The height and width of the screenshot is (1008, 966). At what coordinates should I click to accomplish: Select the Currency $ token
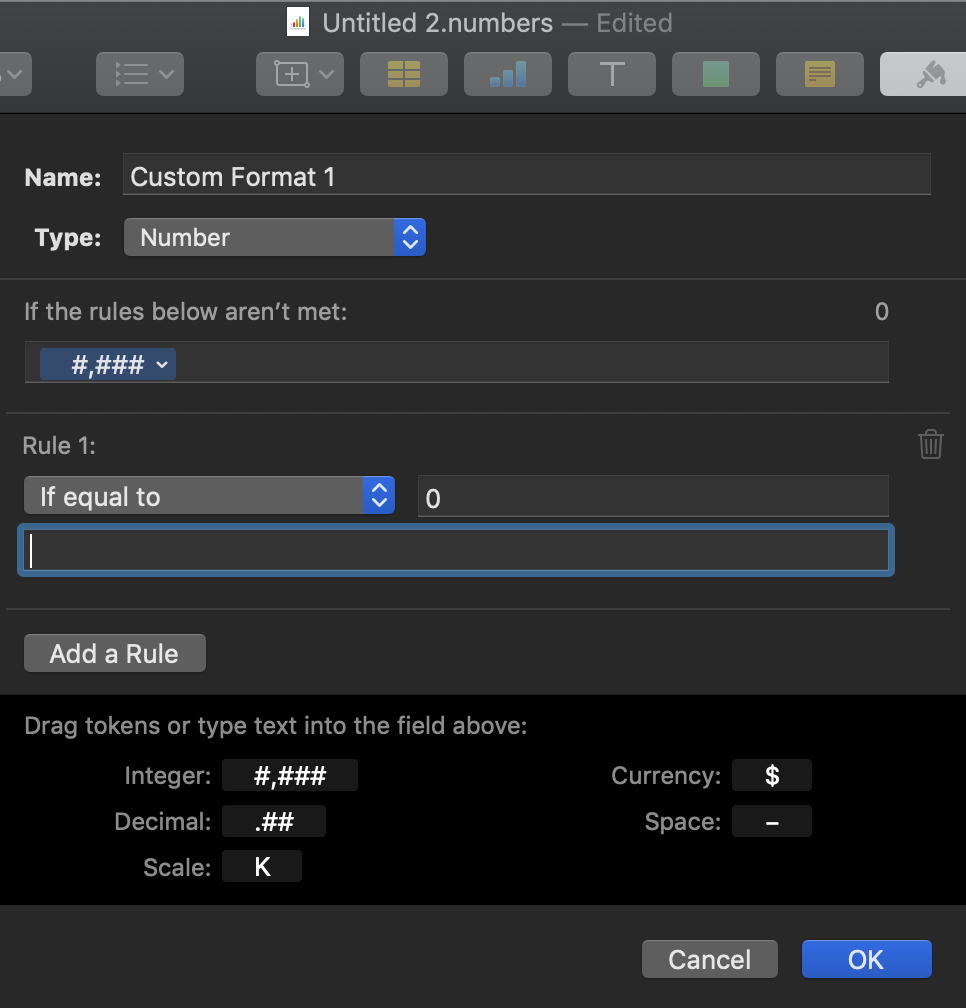pos(771,775)
